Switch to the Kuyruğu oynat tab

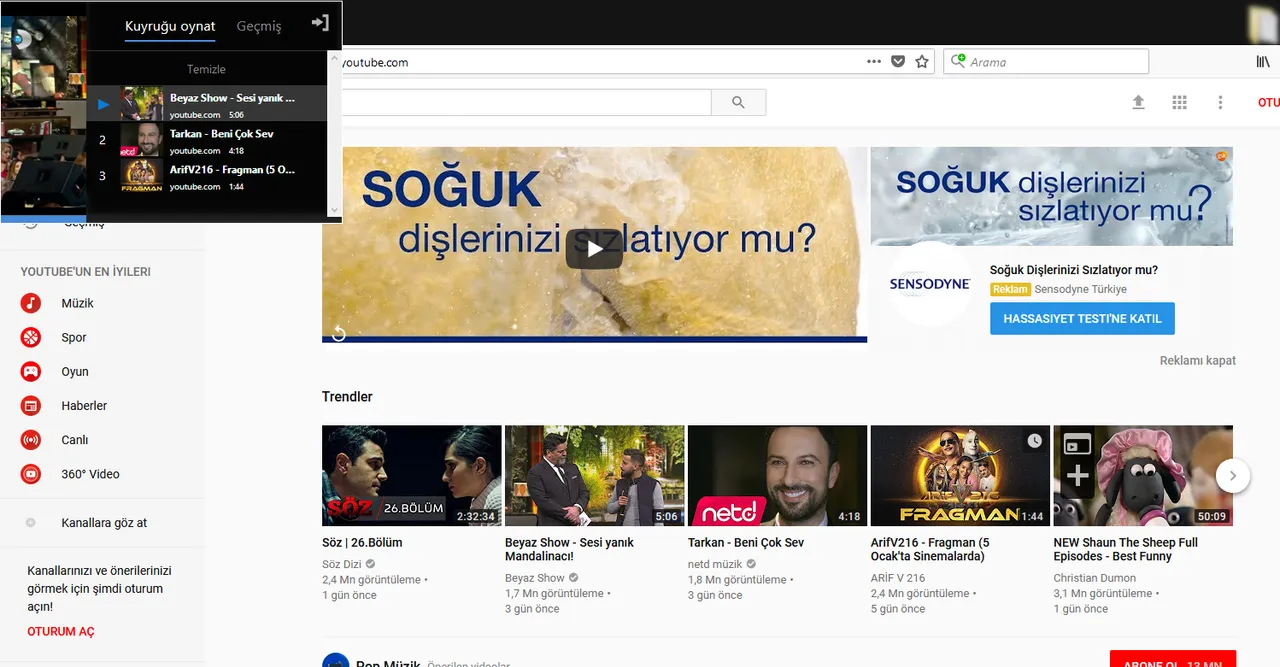(170, 26)
